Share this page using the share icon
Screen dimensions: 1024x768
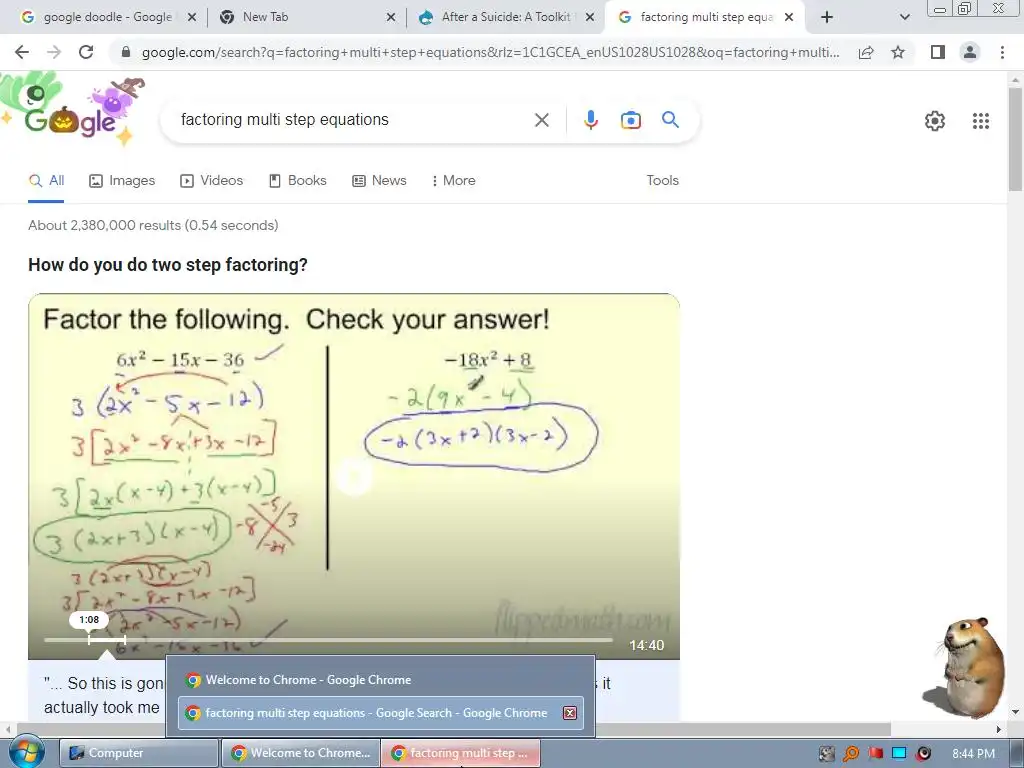coord(866,52)
